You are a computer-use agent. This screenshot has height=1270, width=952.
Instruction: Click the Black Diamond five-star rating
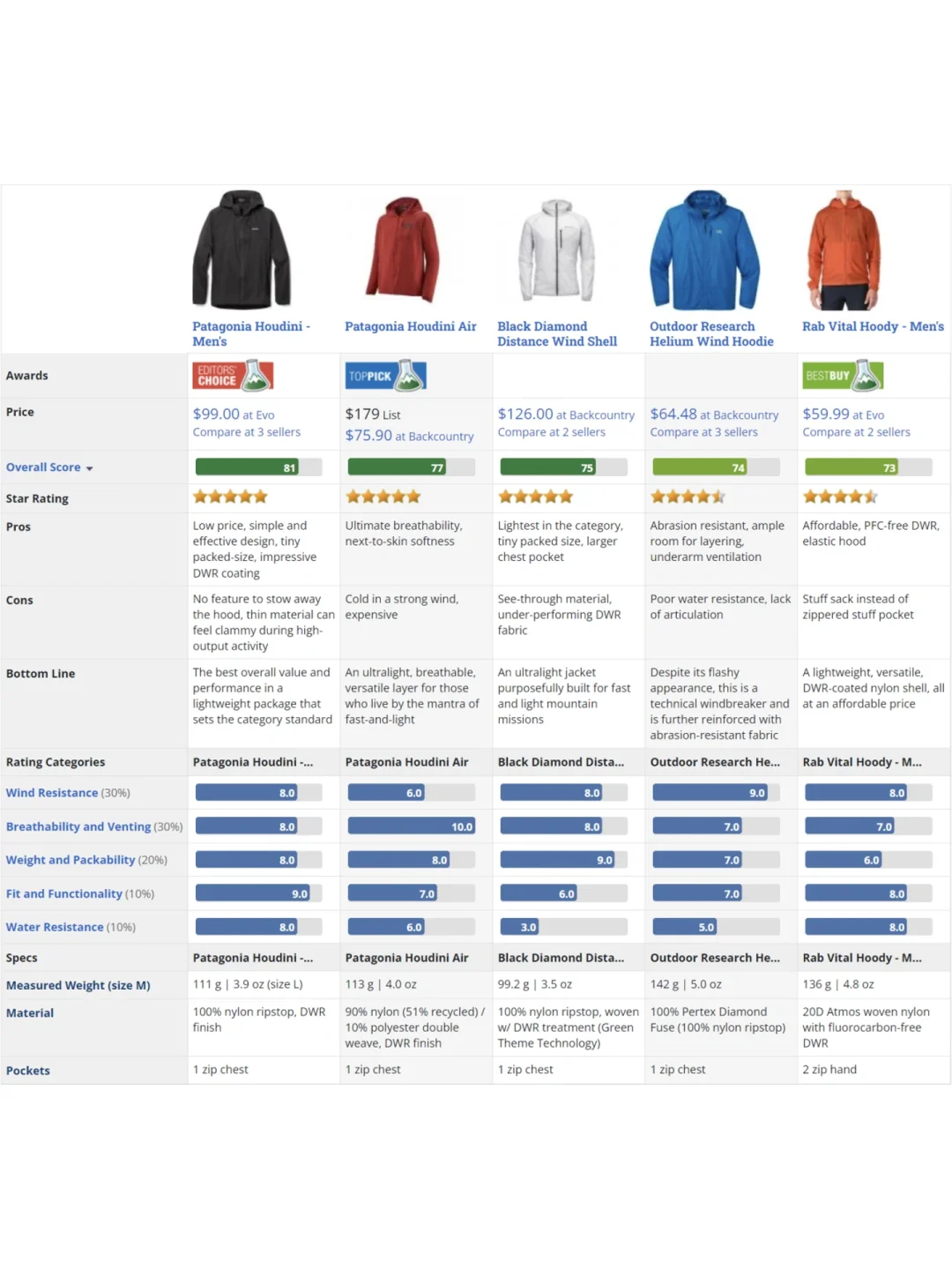pos(535,497)
